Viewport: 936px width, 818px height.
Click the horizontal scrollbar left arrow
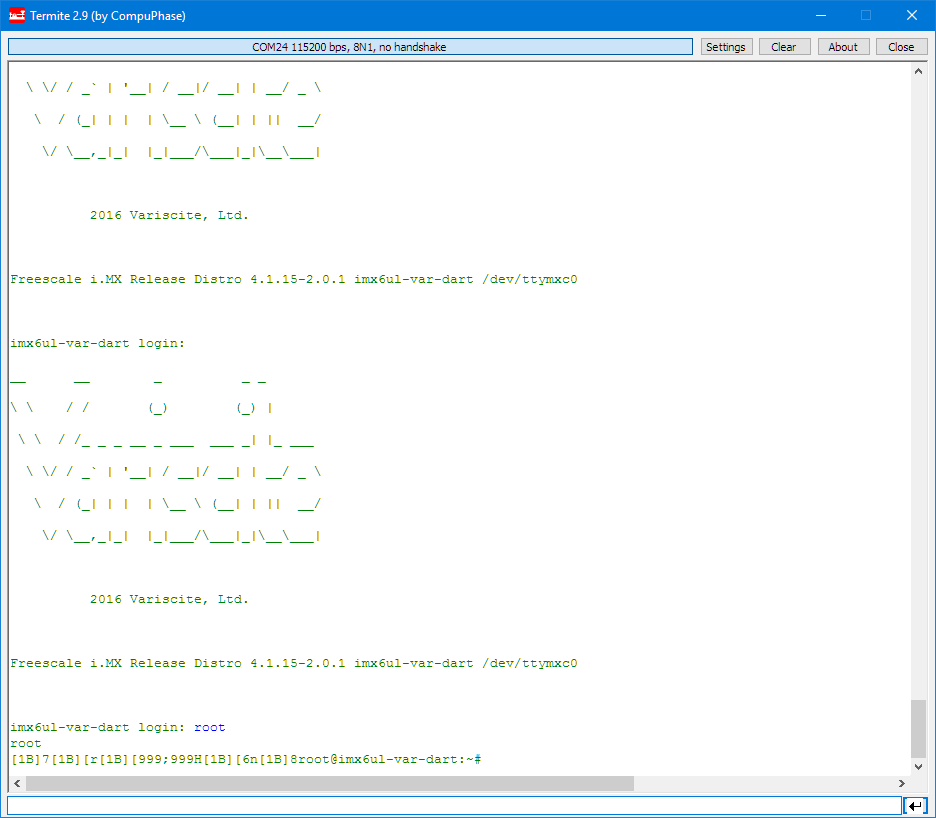(x=17, y=783)
